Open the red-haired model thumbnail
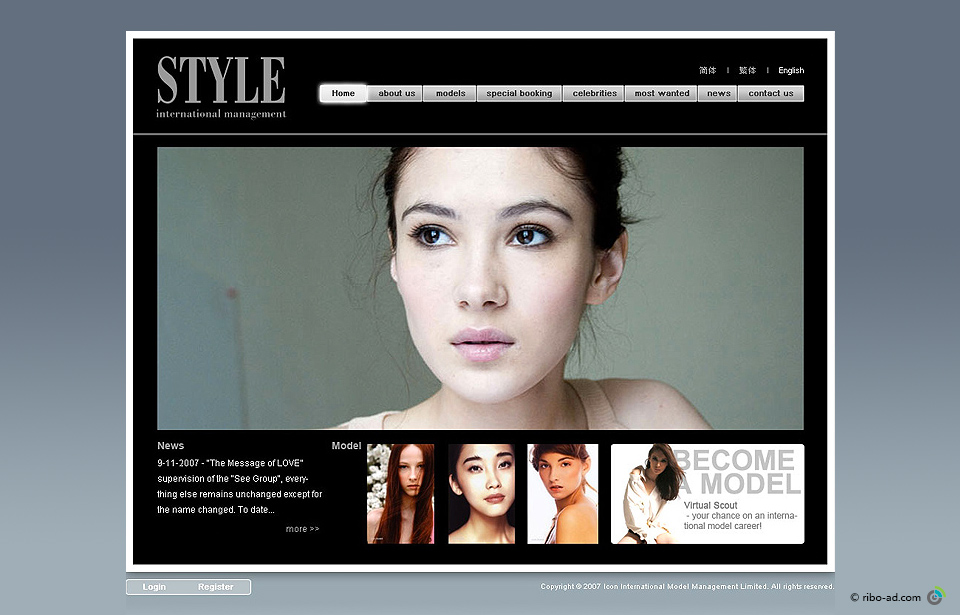 point(400,494)
